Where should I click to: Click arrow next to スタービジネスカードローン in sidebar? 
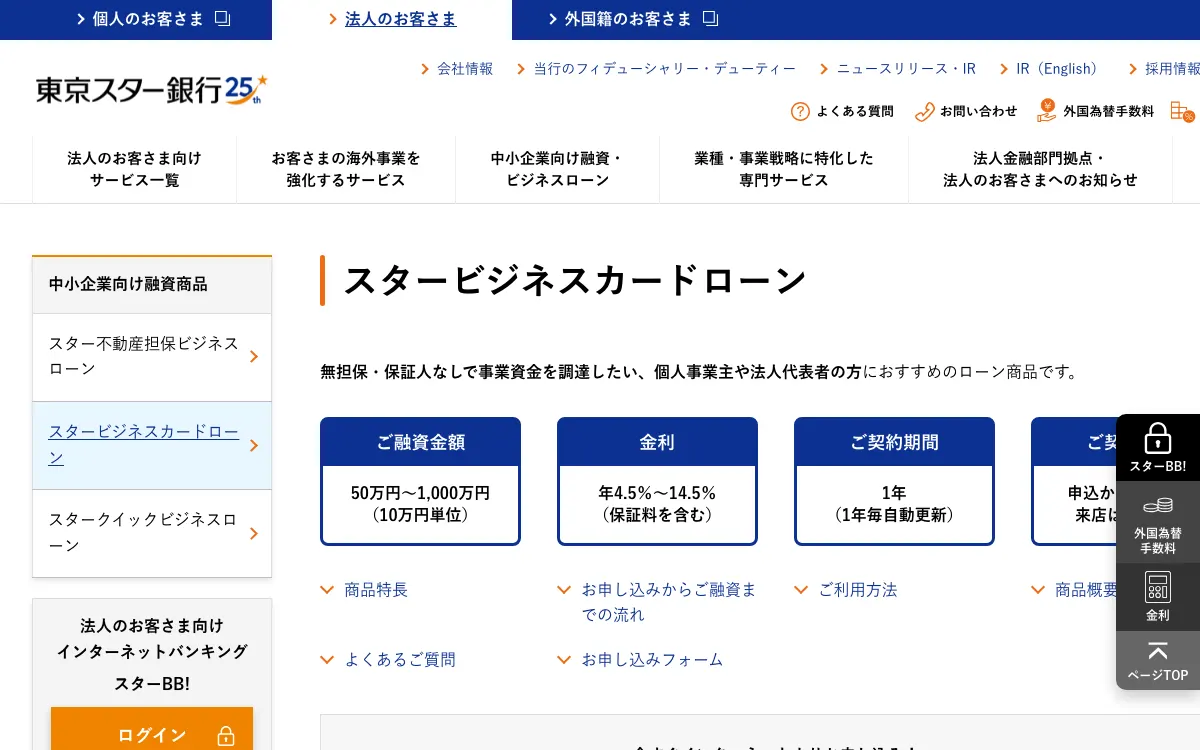(254, 445)
